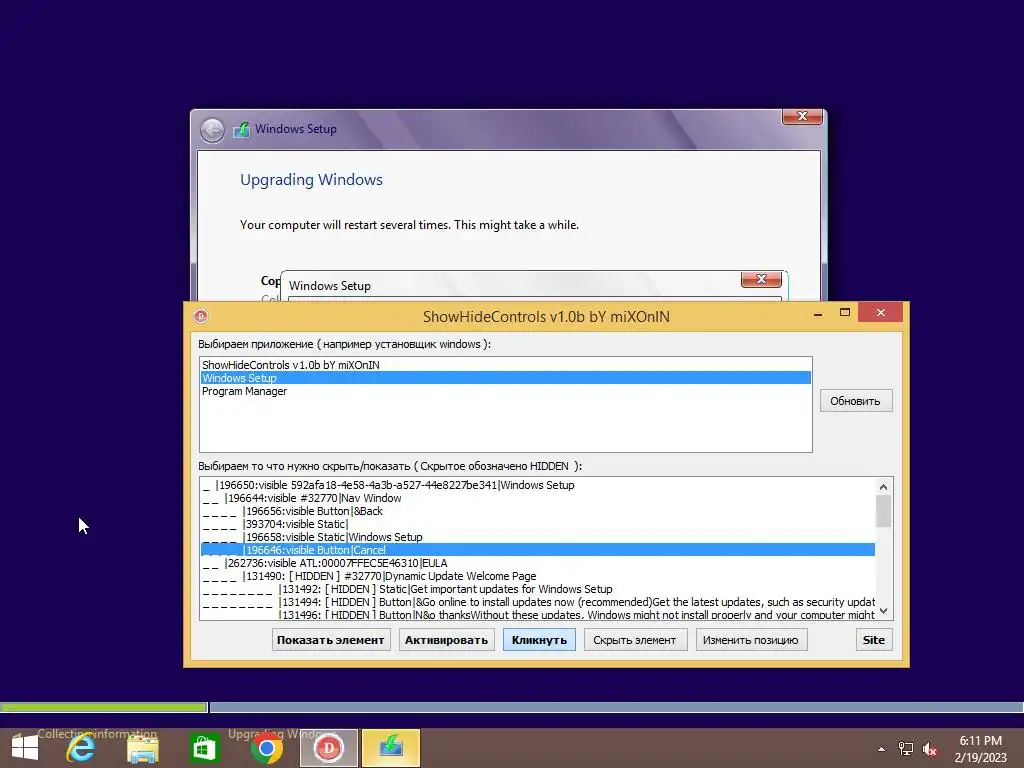Screen dimensions: 1024x768
Task: Open the Windows Start button
Action: 25,748
